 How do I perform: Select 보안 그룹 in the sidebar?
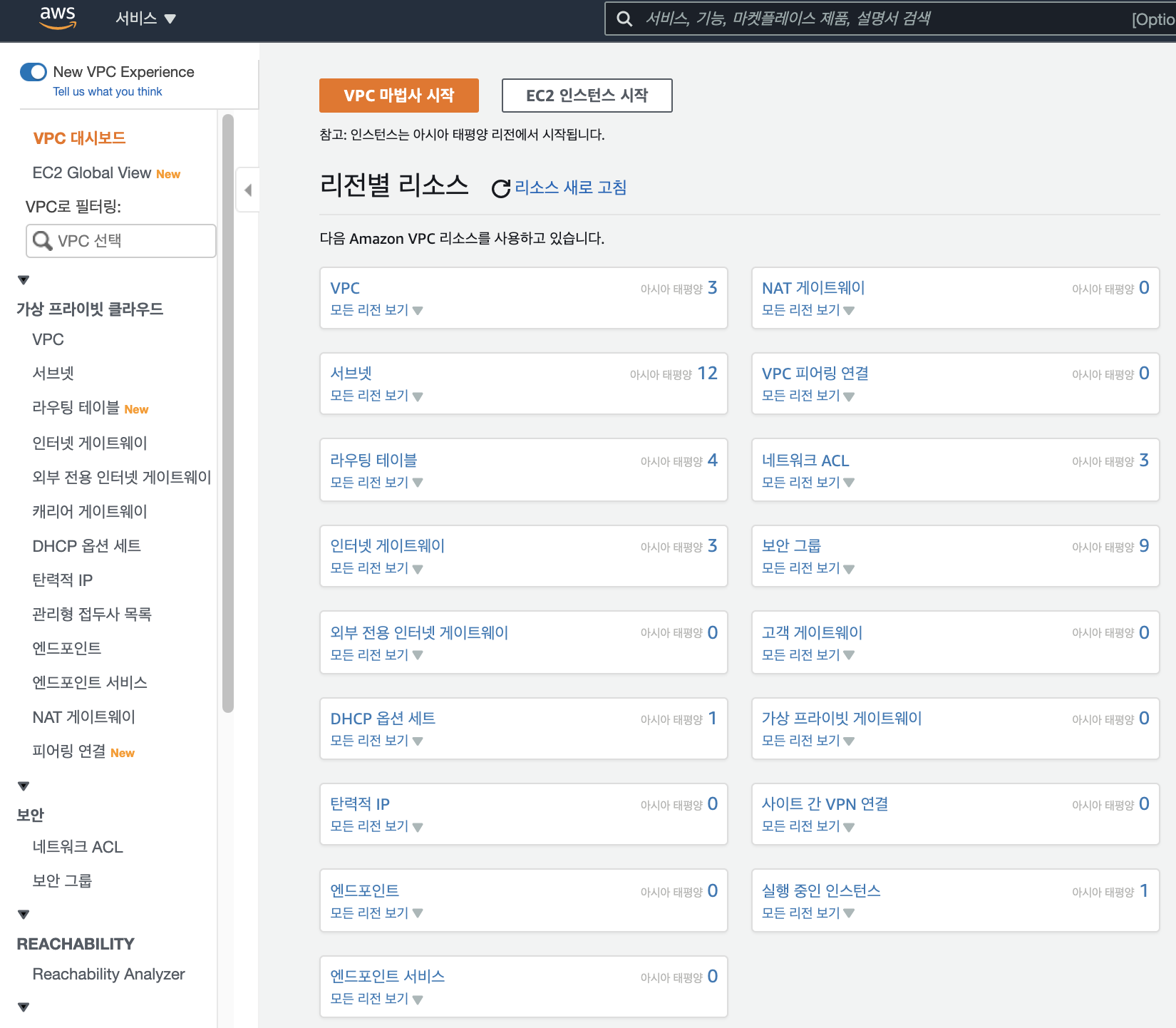coord(62,880)
